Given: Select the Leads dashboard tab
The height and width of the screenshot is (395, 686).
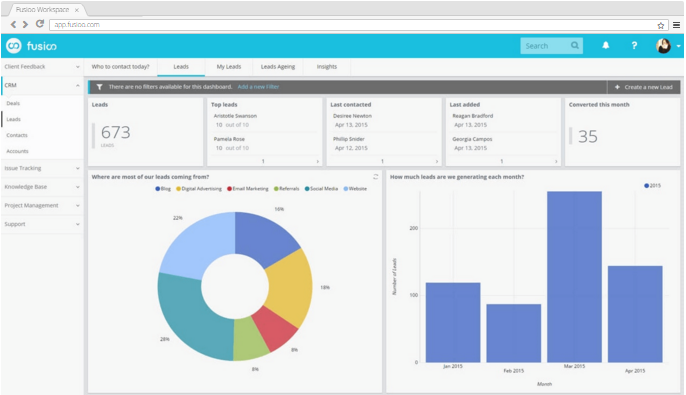Looking at the screenshot, I should [181, 66].
